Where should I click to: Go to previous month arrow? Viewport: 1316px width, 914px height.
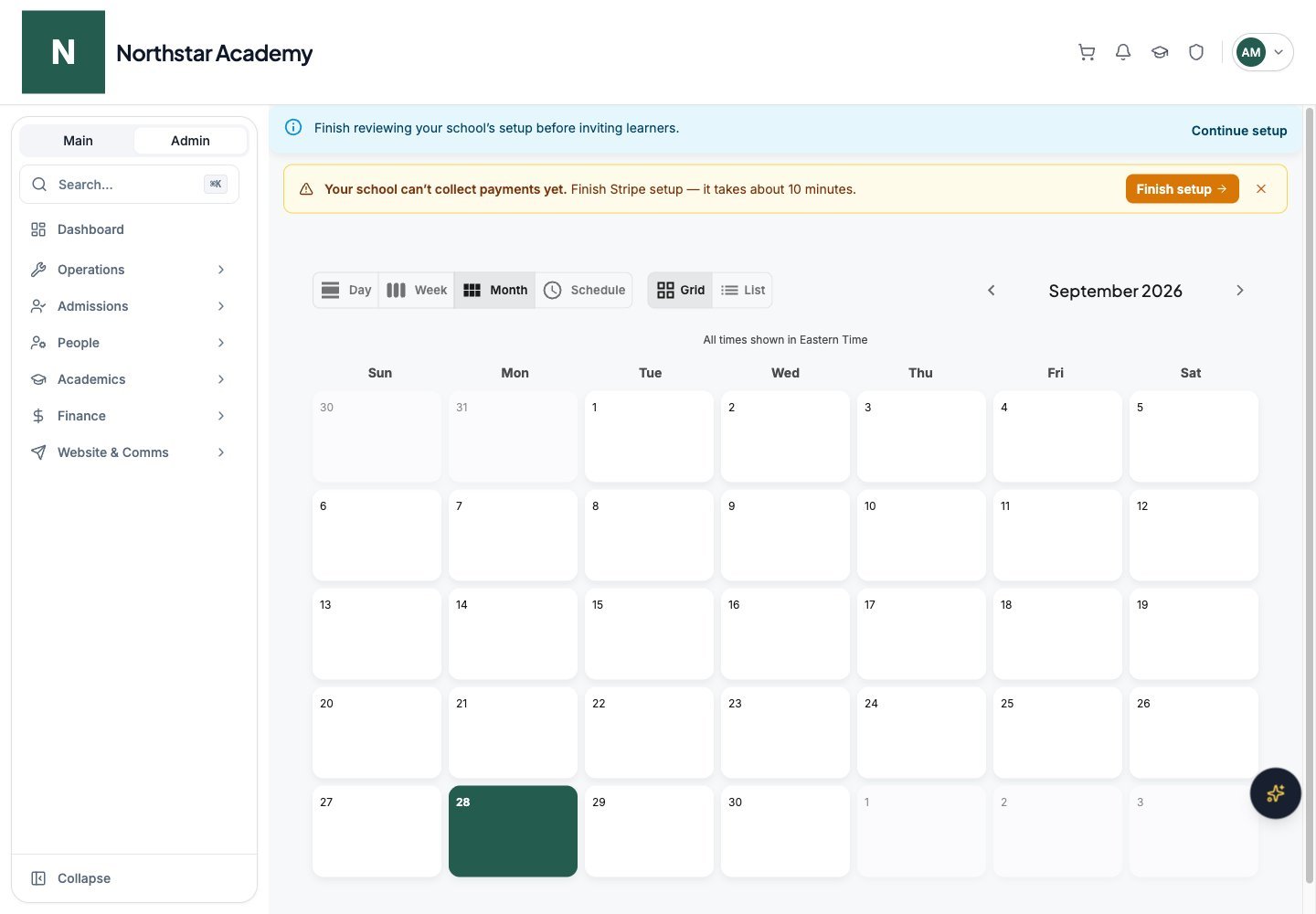pyautogui.click(x=992, y=291)
